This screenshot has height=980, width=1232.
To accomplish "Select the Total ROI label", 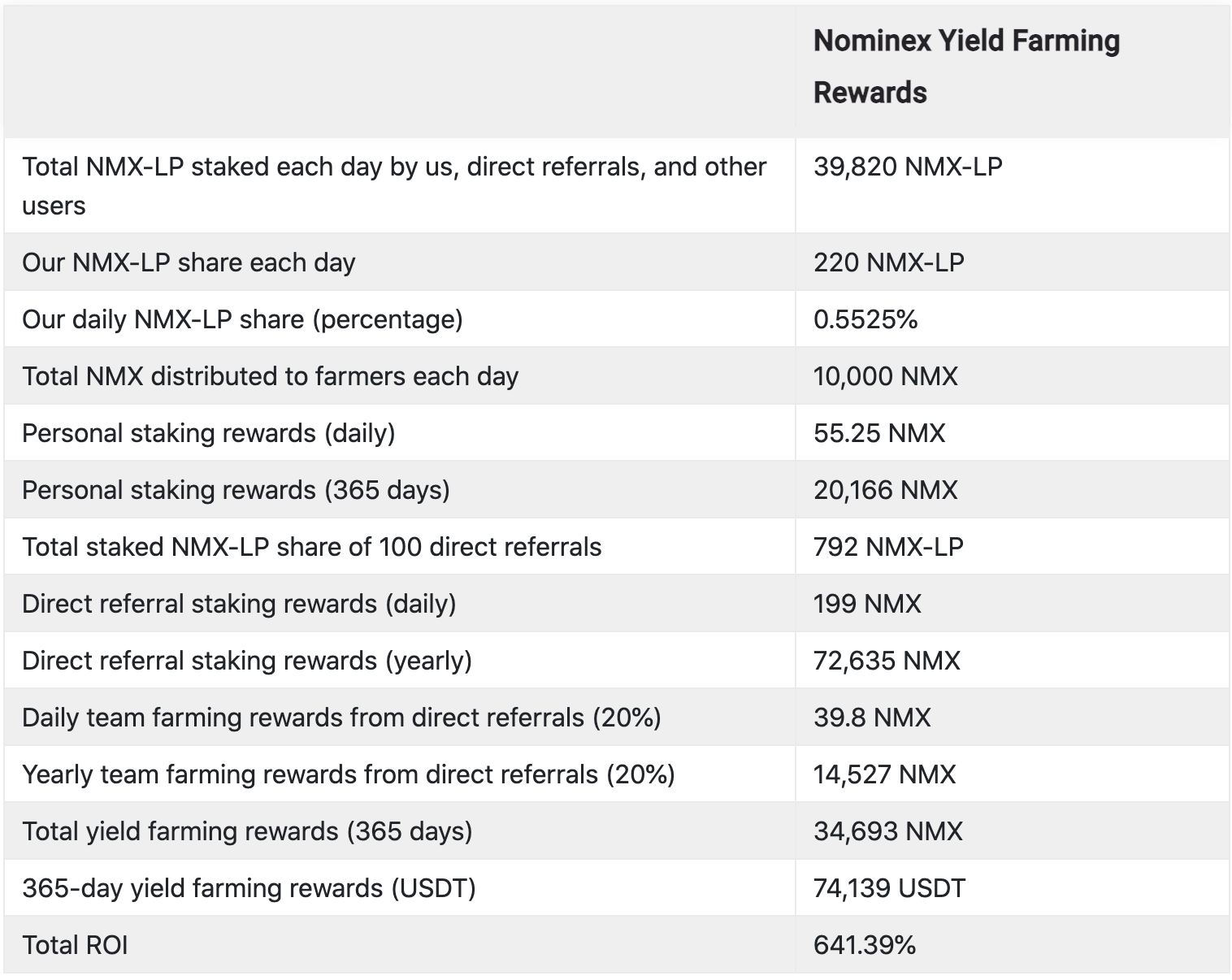I will pos(75,945).
